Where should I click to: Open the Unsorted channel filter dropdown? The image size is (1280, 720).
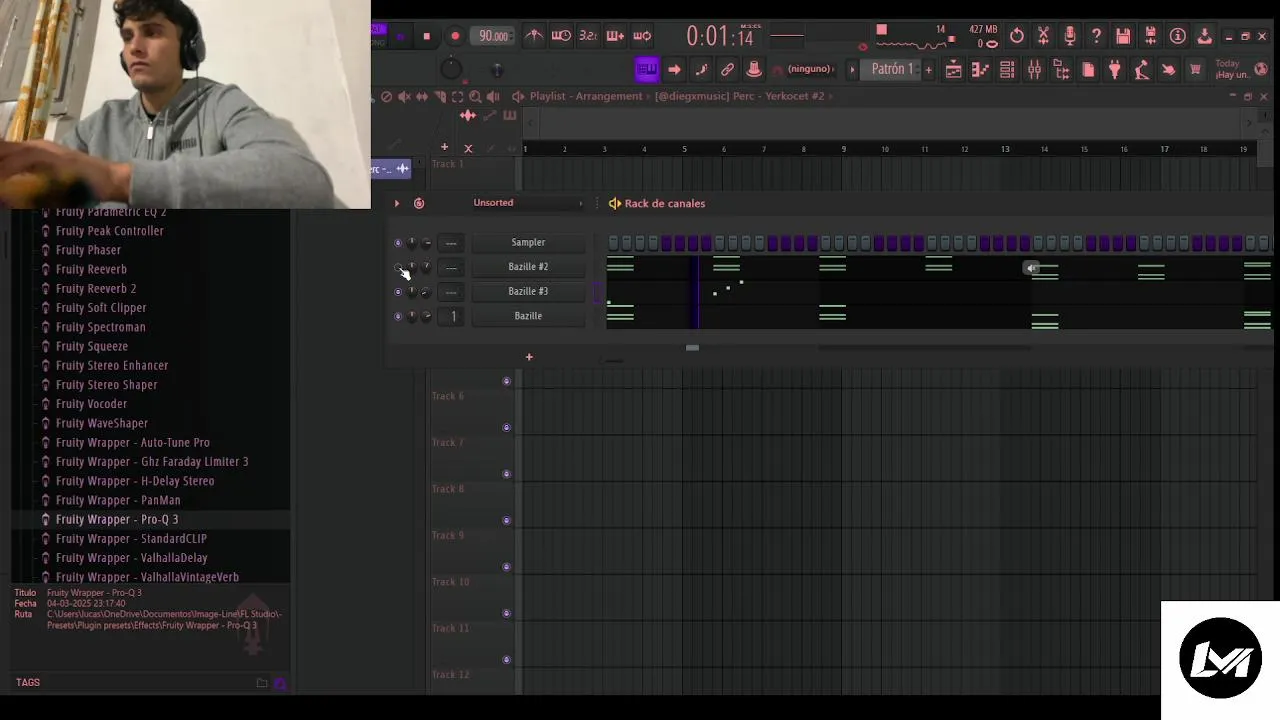click(527, 203)
